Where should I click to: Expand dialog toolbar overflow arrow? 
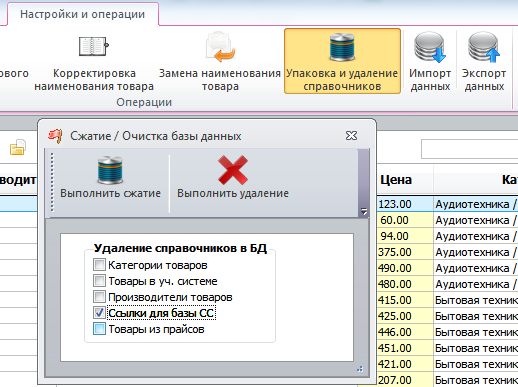click(x=364, y=211)
